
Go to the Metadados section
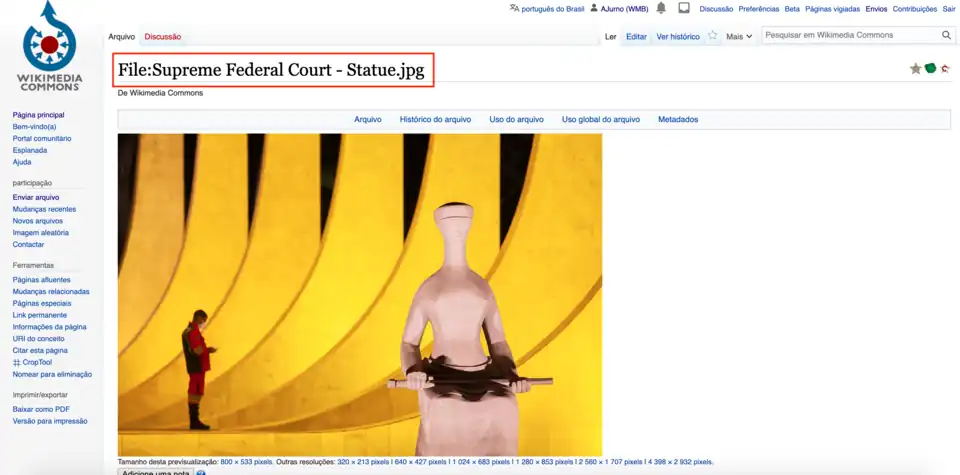tap(677, 120)
